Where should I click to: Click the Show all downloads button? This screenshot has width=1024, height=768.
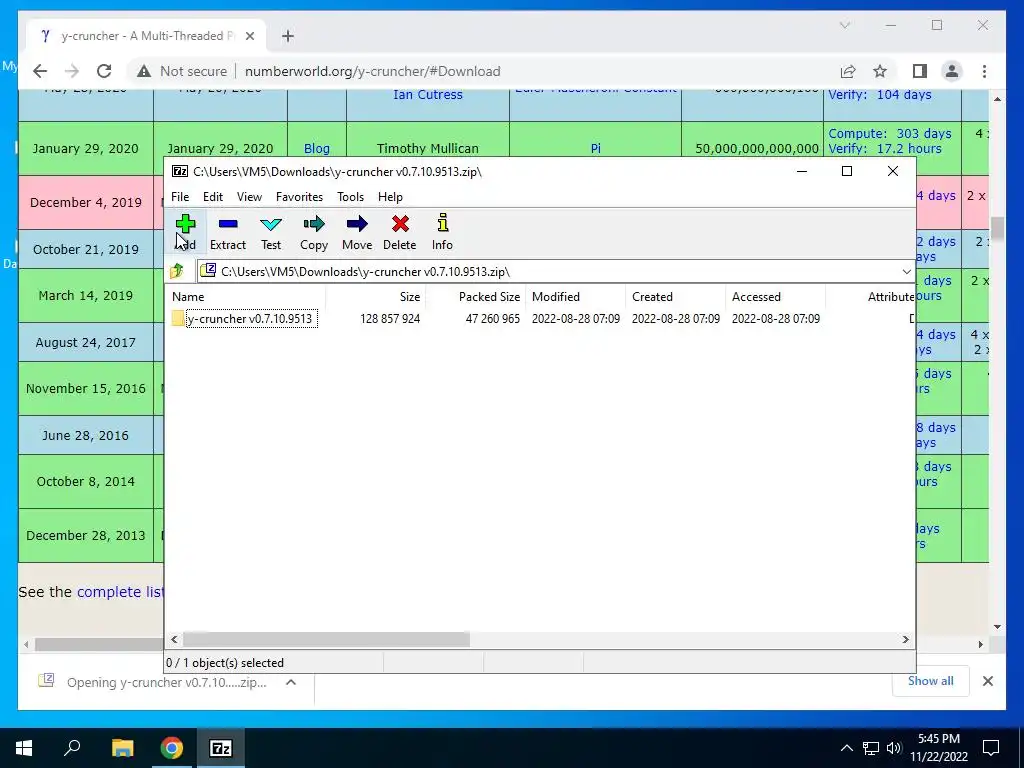point(930,681)
